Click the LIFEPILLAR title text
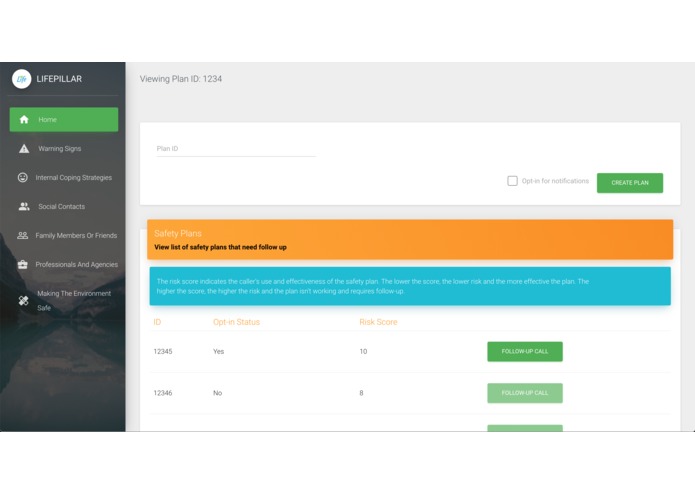 (59, 79)
